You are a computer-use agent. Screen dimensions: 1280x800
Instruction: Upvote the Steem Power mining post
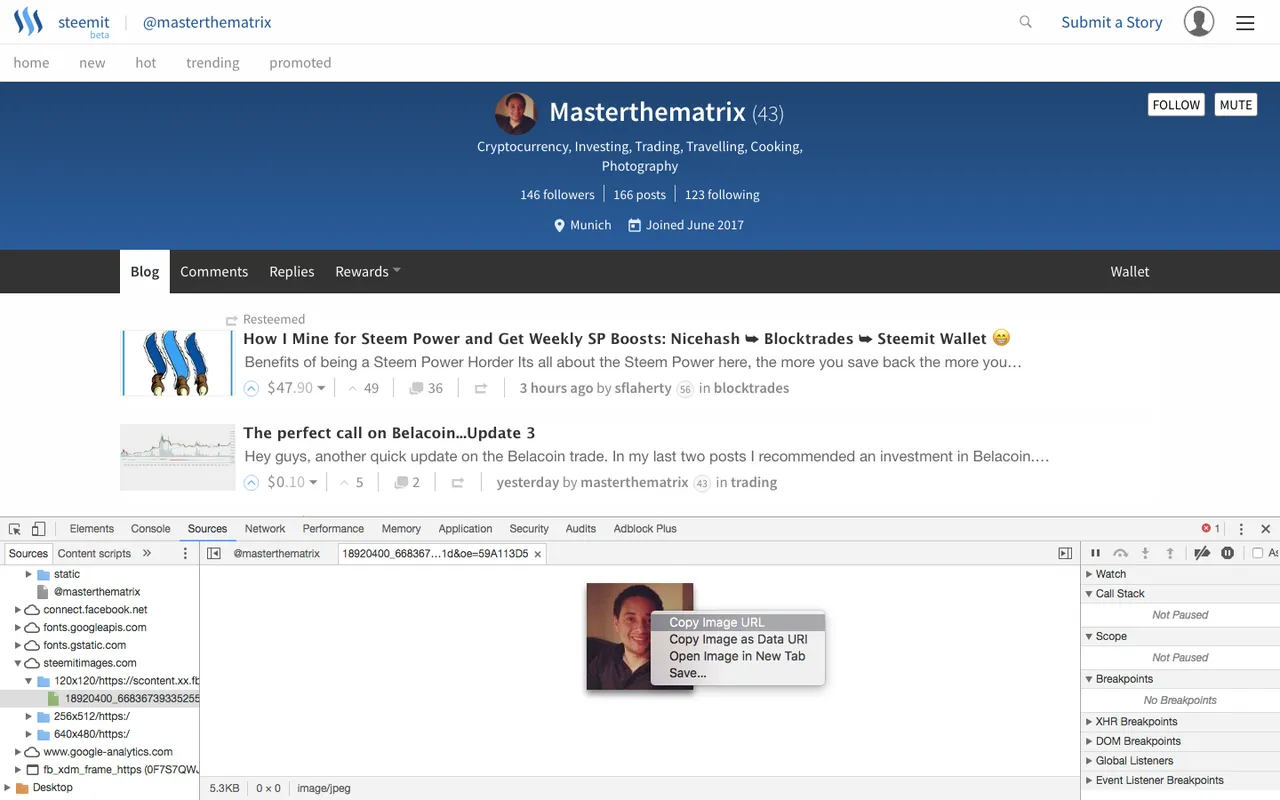pos(252,389)
